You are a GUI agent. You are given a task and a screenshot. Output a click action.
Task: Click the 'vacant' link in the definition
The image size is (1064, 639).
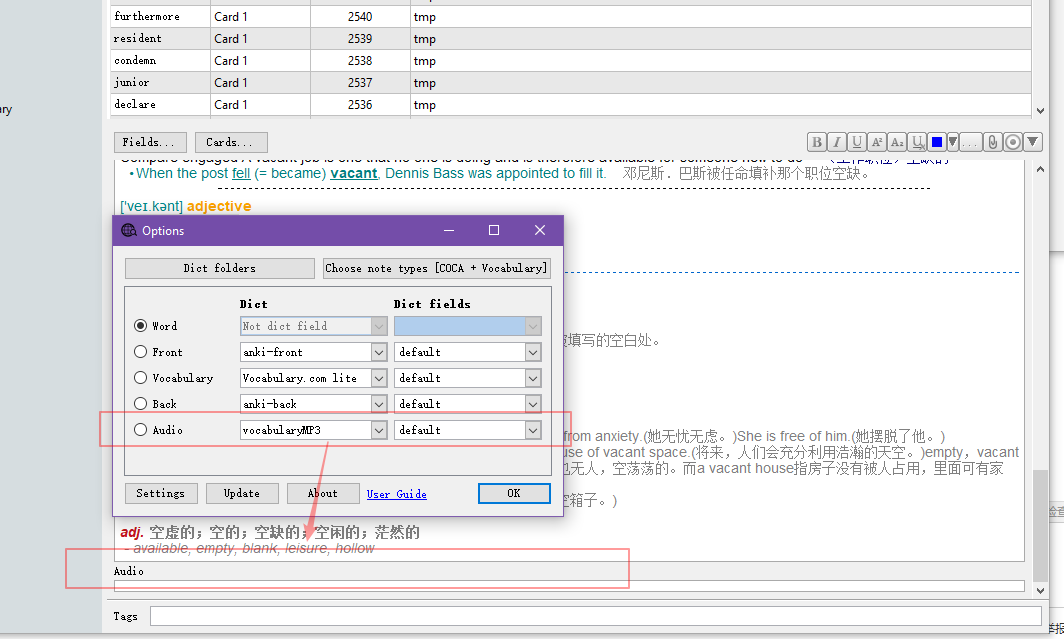pyautogui.click(x=354, y=174)
